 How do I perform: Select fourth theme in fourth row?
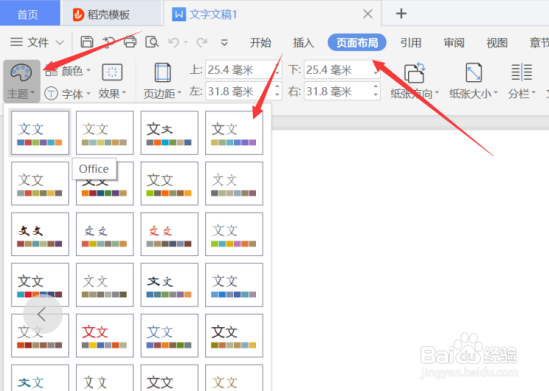(234, 285)
